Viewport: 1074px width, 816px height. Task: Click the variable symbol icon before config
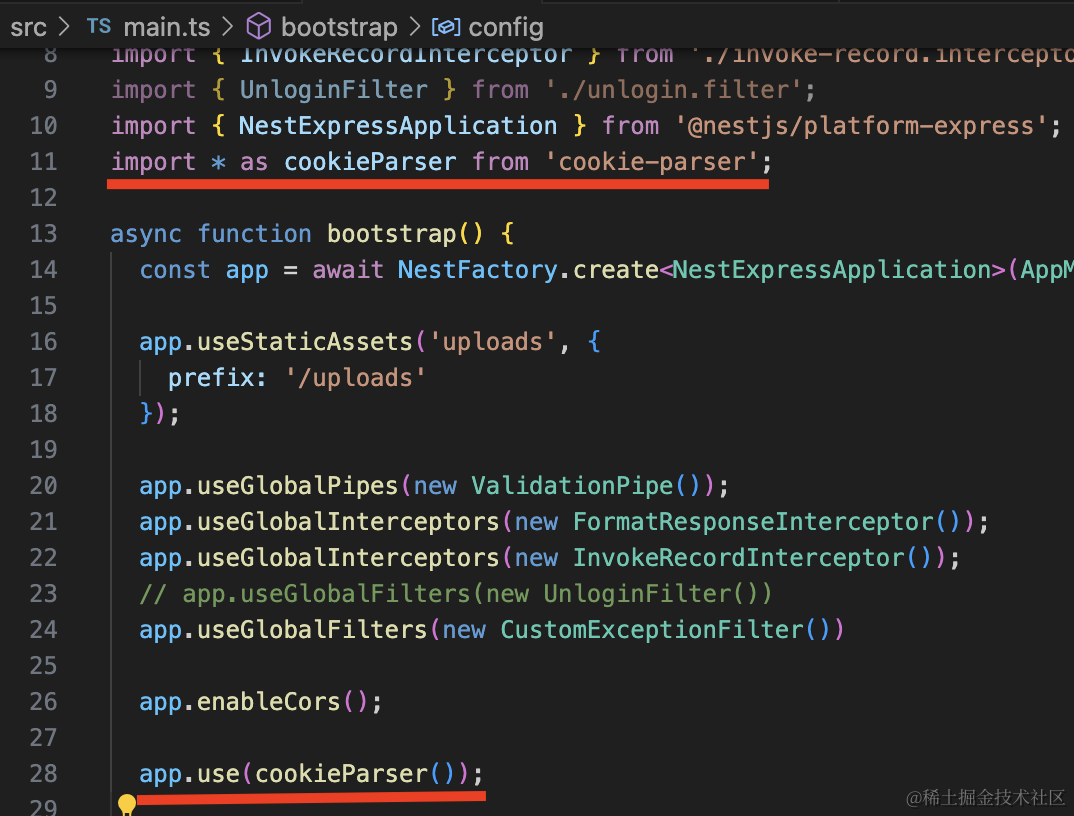(x=445, y=27)
